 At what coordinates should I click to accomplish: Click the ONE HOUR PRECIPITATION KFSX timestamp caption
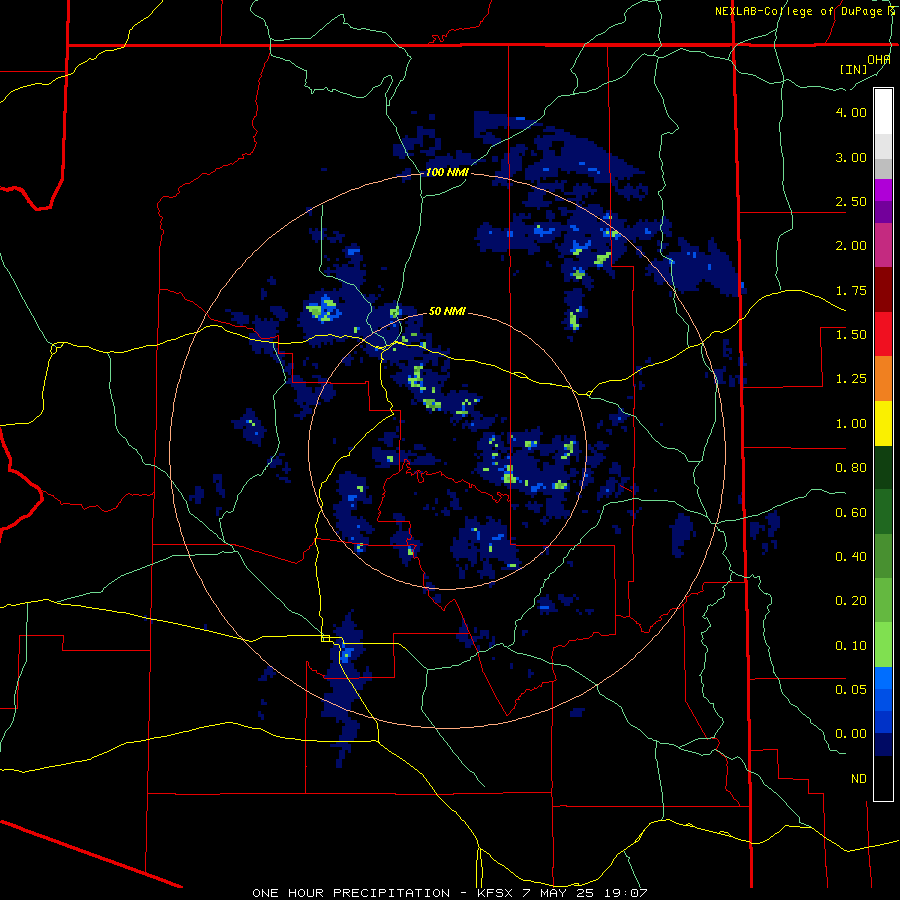450,893
